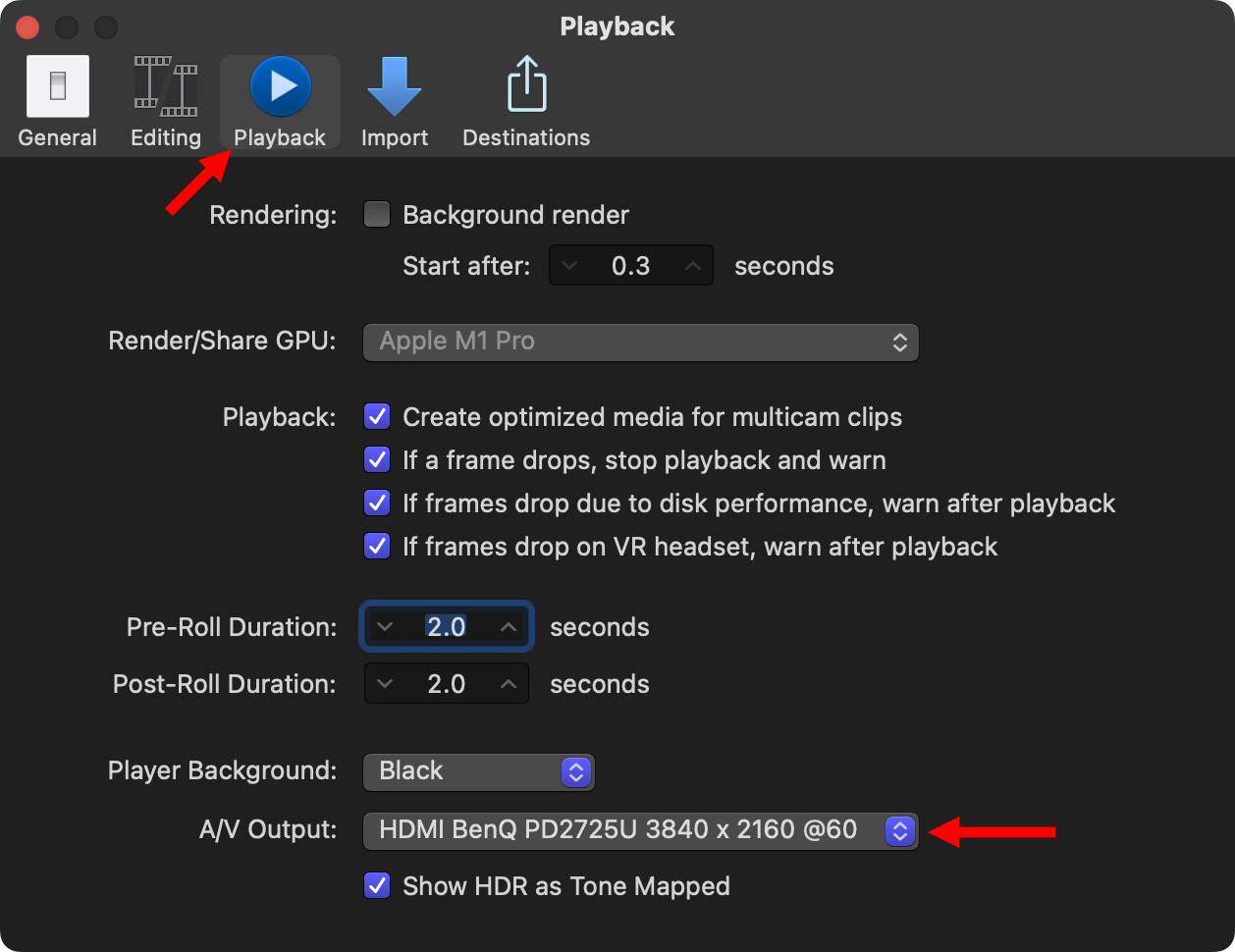
Task: Open the Destinations preferences pane
Action: coord(526,102)
